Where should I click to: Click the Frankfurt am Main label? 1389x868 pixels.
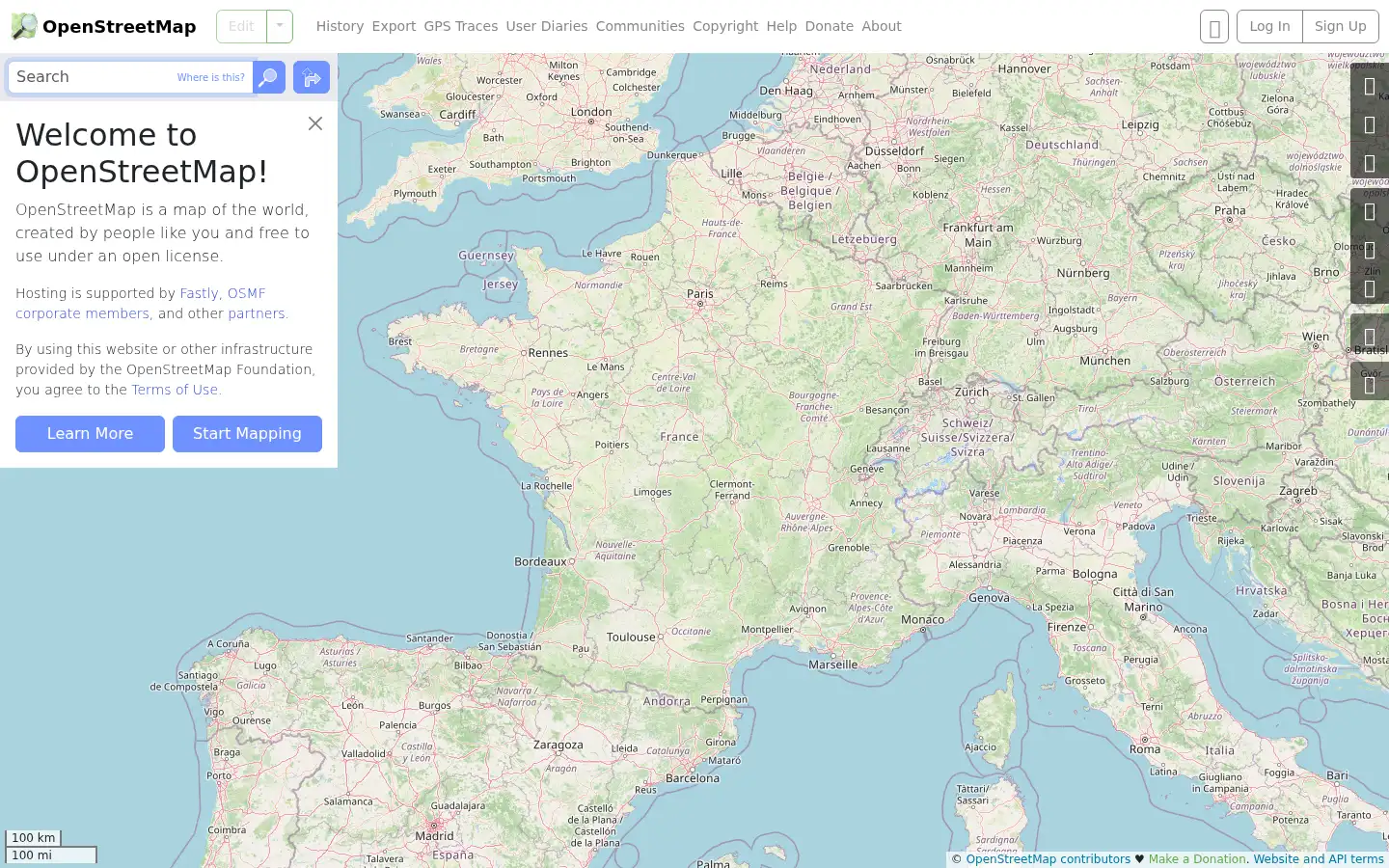(x=978, y=235)
